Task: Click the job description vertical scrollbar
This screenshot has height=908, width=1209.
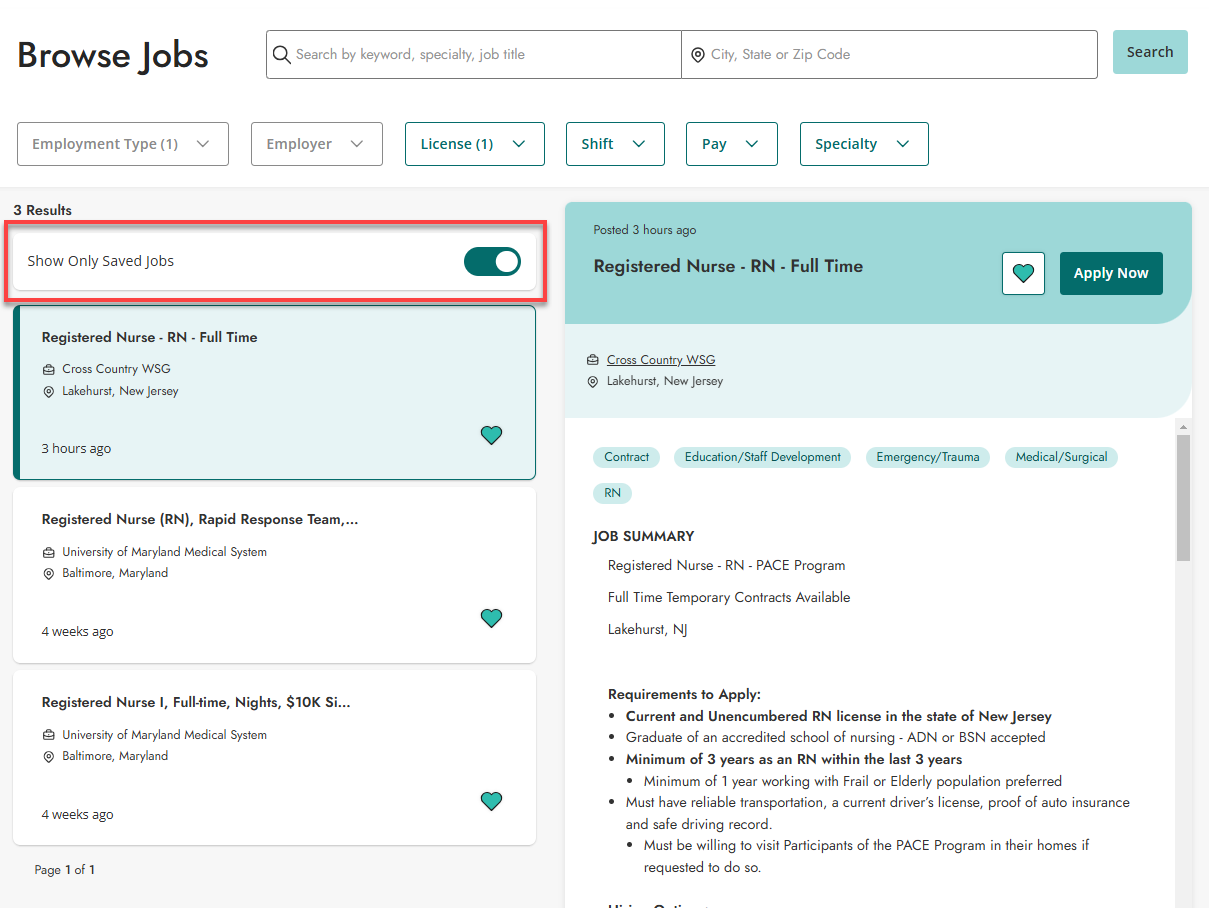Action: [x=1183, y=497]
